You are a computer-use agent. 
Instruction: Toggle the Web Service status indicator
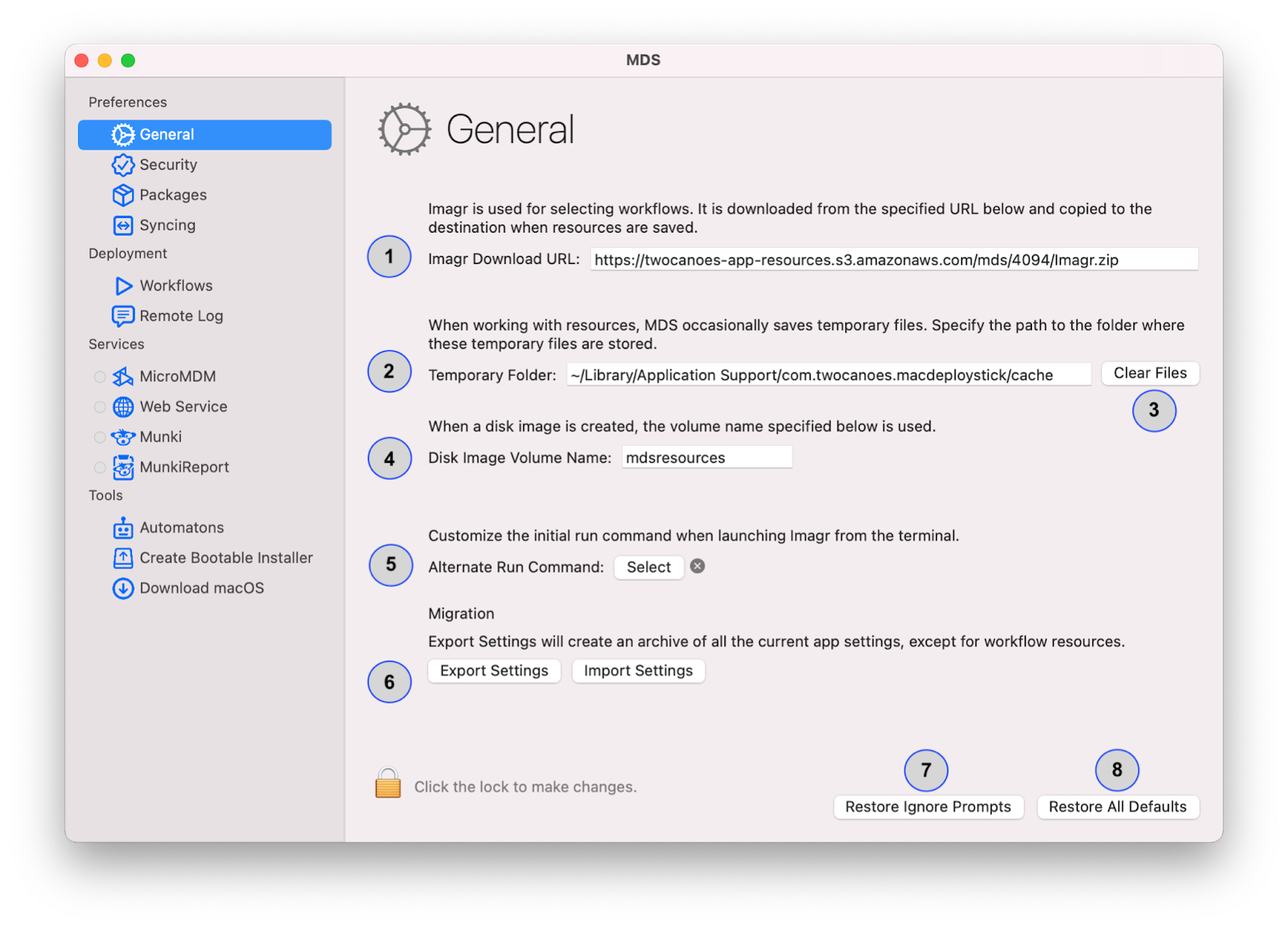(100, 407)
